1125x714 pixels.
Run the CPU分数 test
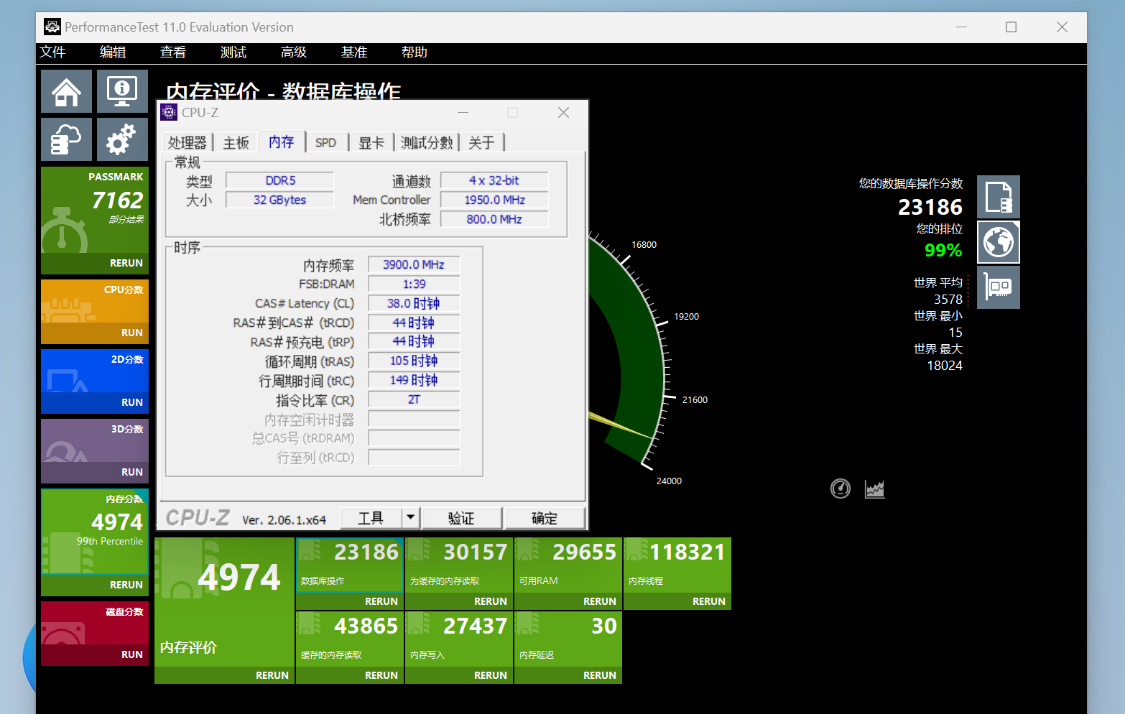coord(132,333)
